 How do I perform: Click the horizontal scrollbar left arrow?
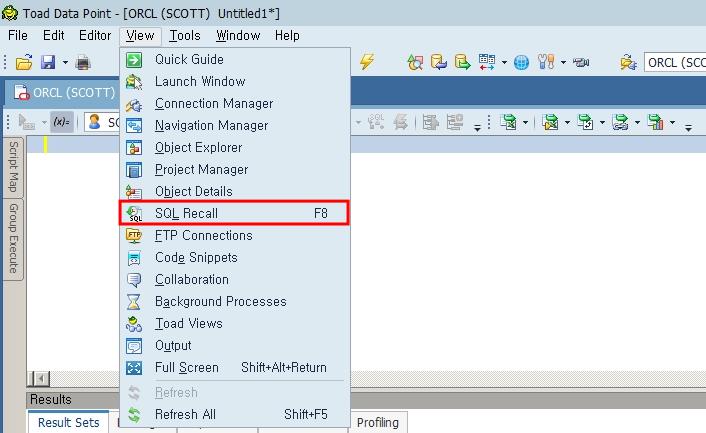pos(40,378)
